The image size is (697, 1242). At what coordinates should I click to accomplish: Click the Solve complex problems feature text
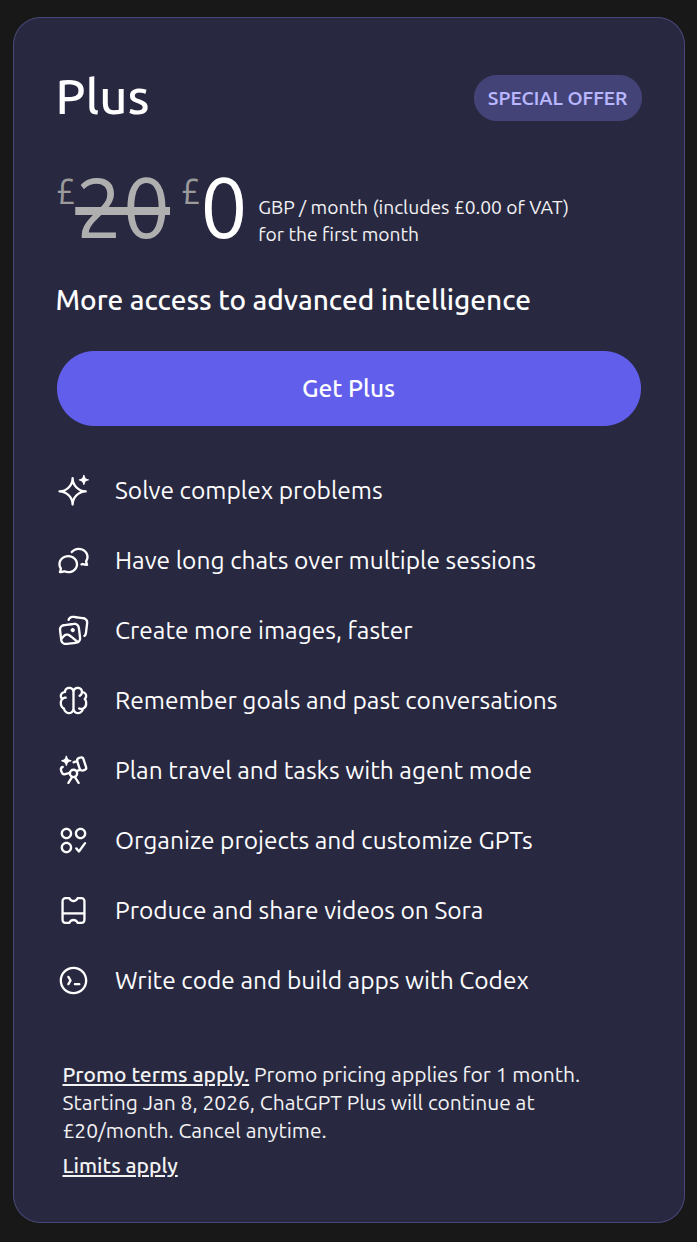coord(248,491)
